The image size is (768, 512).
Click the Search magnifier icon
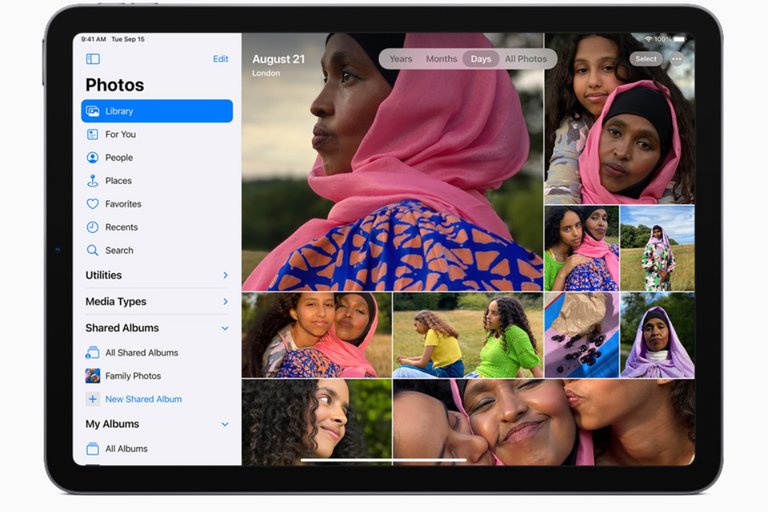pyautogui.click(x=93, y=250)
